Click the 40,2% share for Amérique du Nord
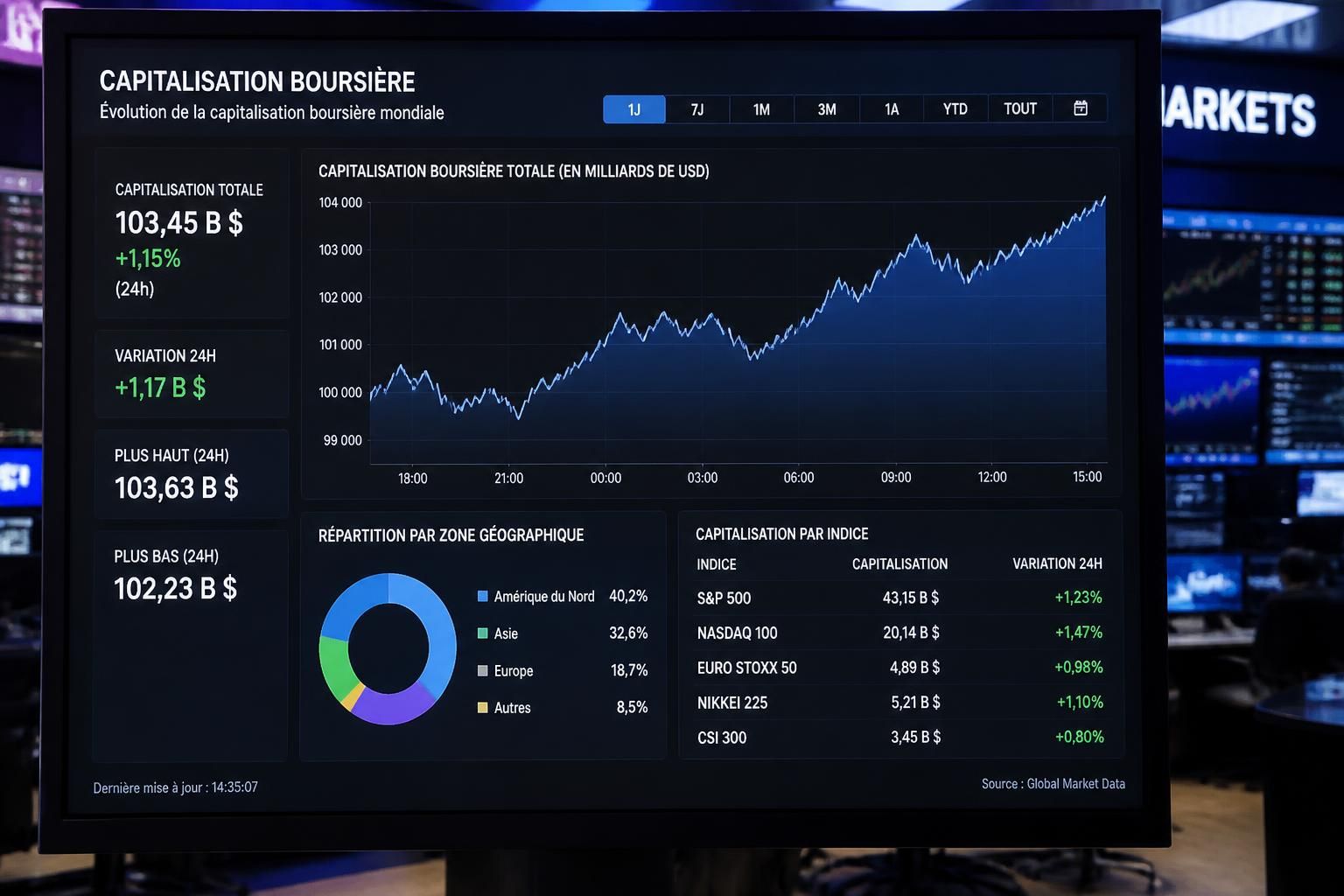This screenshot has height=896, width=1344. pyautogui.click(x=628, y=596)
